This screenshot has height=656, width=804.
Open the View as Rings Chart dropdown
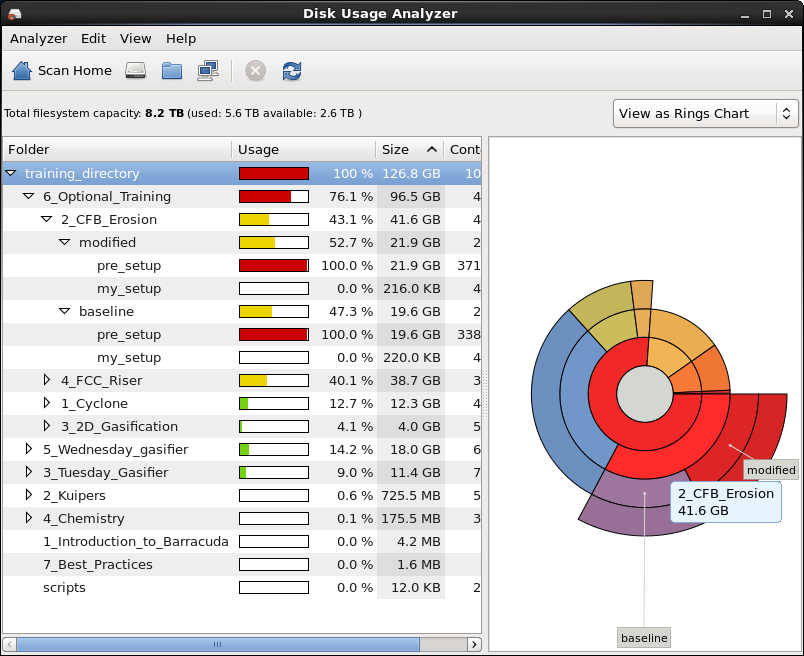click(x=705, y=113)
